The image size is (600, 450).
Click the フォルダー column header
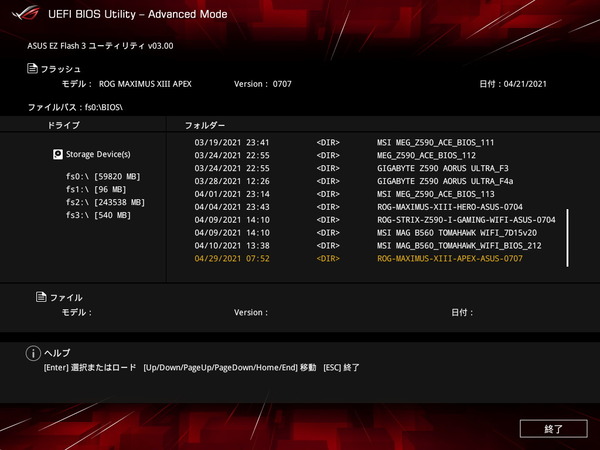click(x=205, y=125)
